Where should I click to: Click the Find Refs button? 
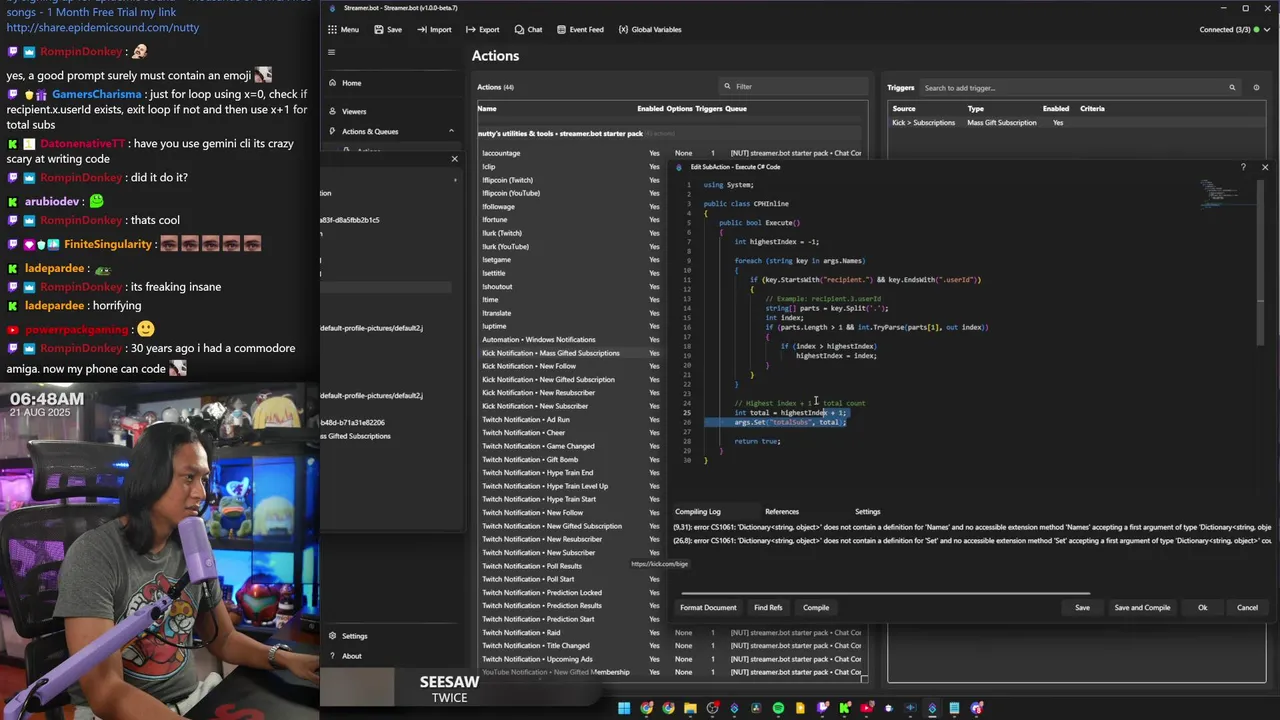768,608
